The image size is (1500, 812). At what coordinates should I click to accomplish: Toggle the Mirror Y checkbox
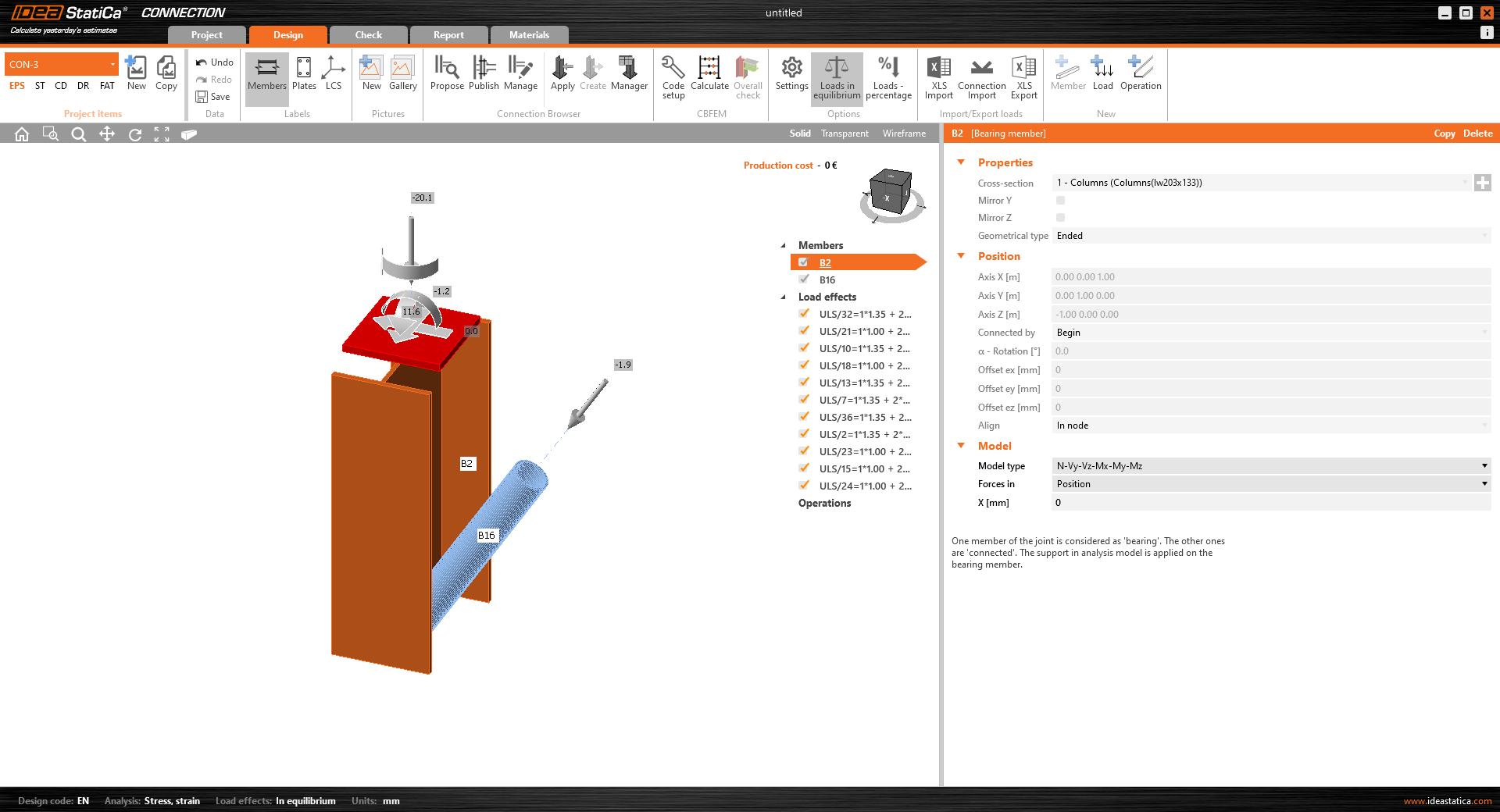tap(1060, 201)
